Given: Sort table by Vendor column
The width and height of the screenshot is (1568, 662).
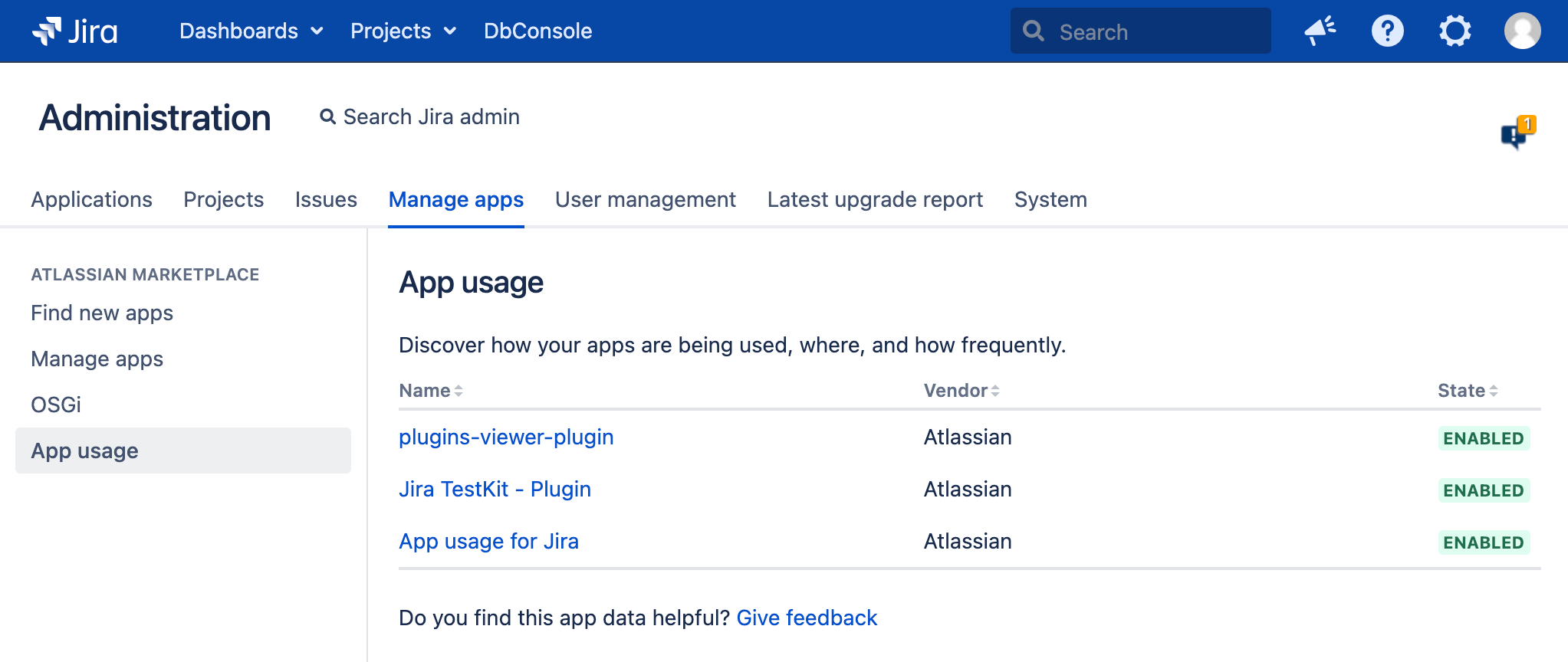Looking at the screenshot, I should pyautogui.click(x=961, y=391).
